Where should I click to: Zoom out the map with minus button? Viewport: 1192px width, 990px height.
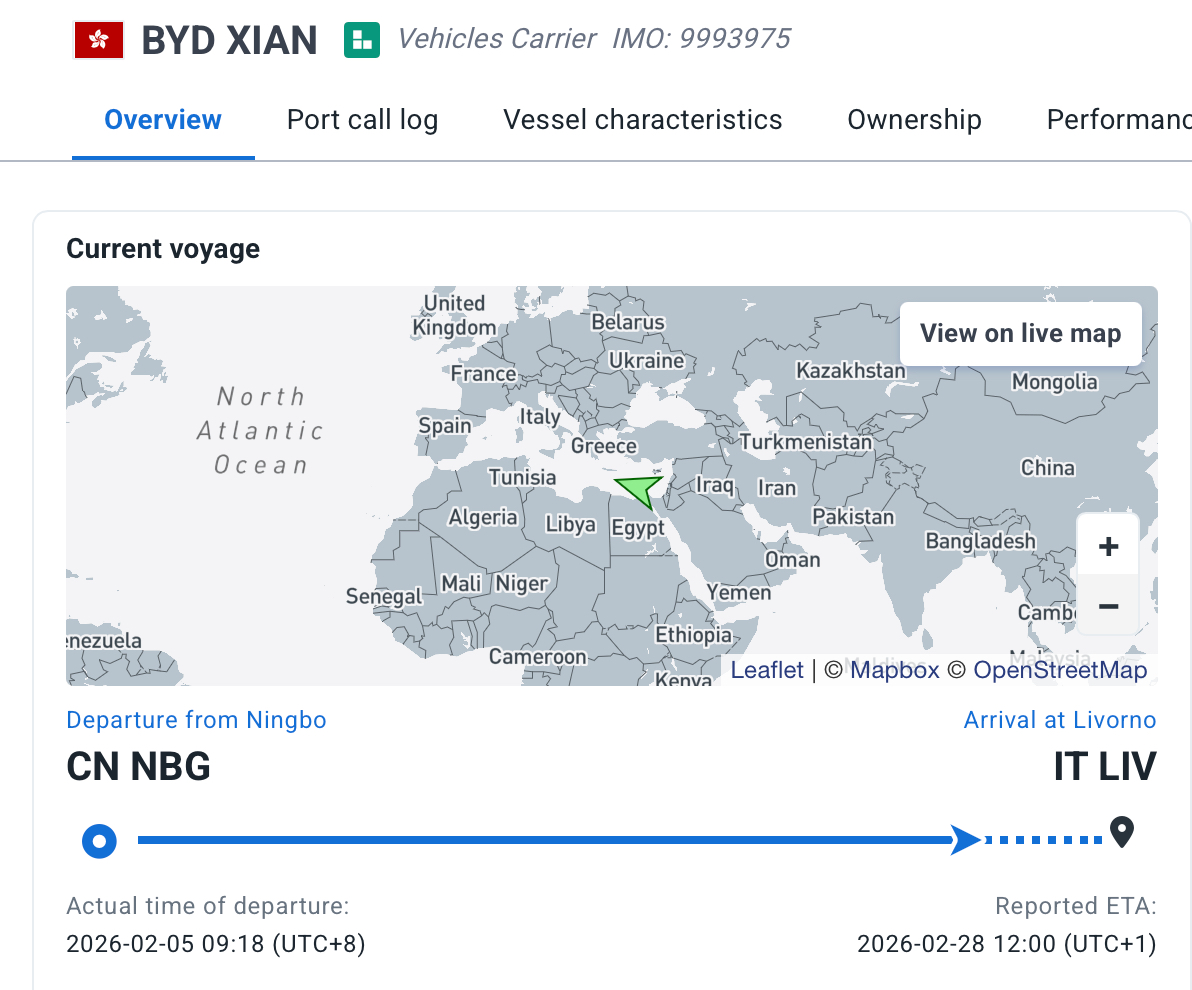point(1108,606)
